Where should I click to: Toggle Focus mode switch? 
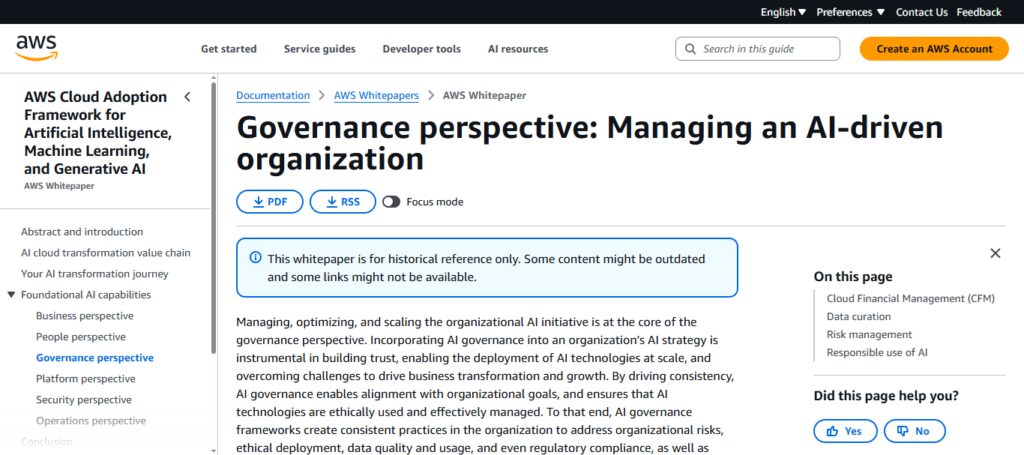pyautogui.click(x=391, y=202)
